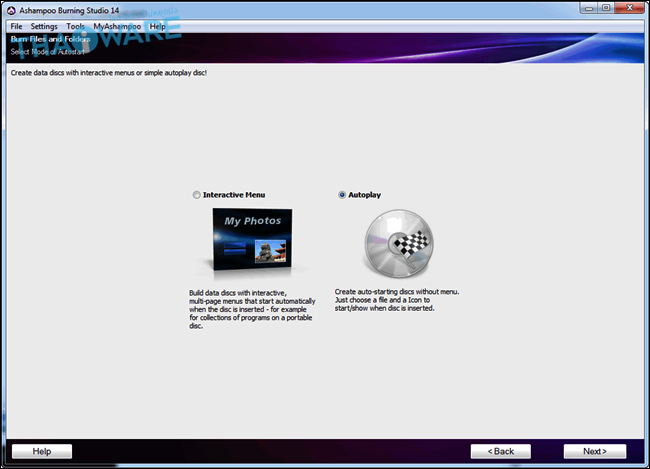Image resolution: width=650 pixels, height=469 pixels.
Task: Click the Interactive Menu description text
Action: tap(252, 309)
